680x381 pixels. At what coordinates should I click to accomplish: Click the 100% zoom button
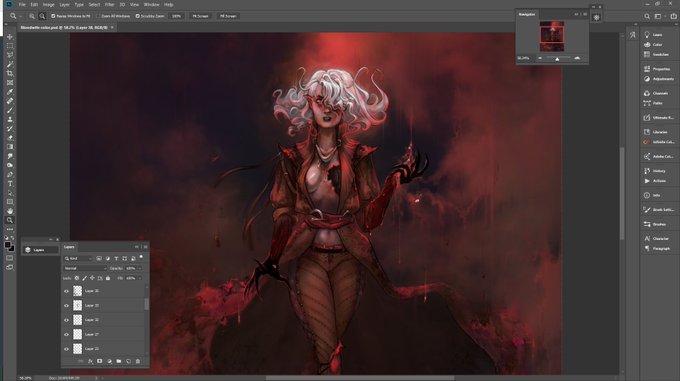[176, 16]
